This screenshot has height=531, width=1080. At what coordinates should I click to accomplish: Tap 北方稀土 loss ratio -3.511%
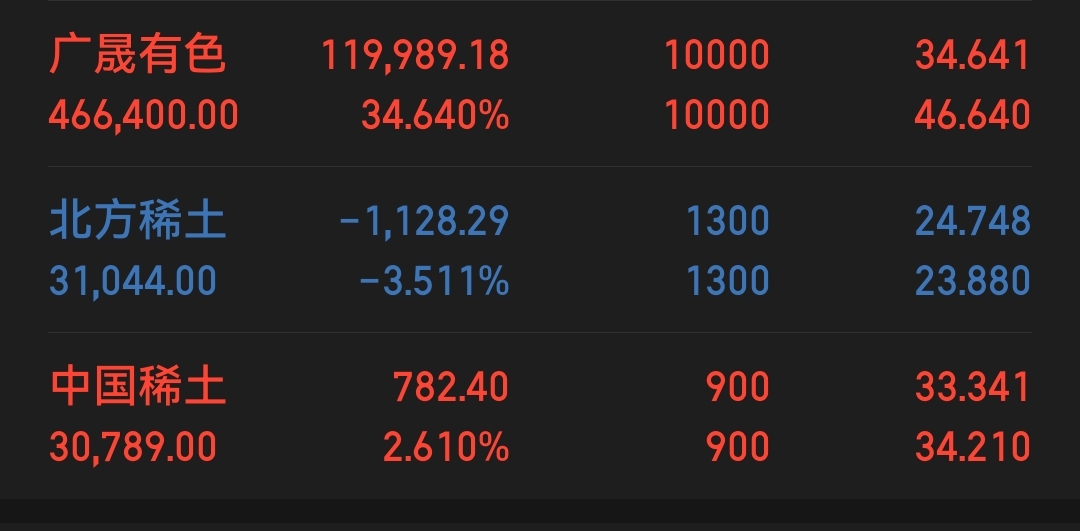[435, 281]
